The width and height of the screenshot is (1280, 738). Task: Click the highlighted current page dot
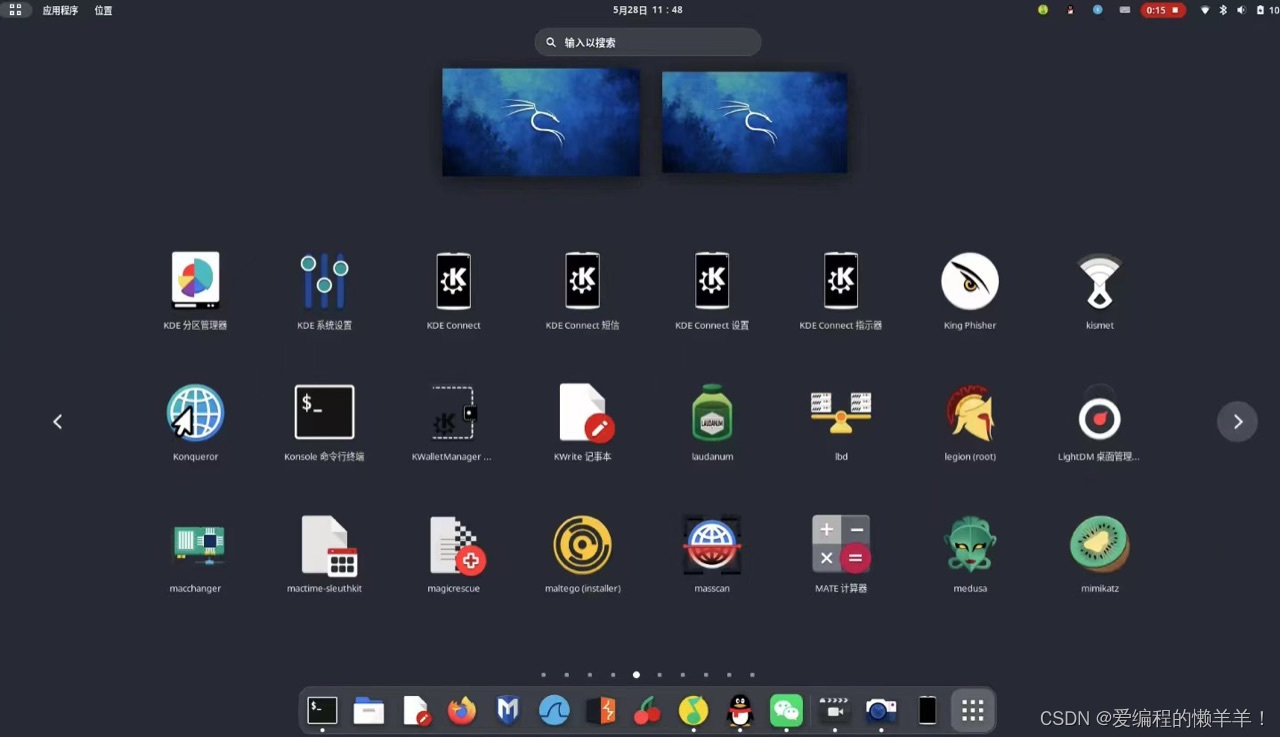[636, 675]
